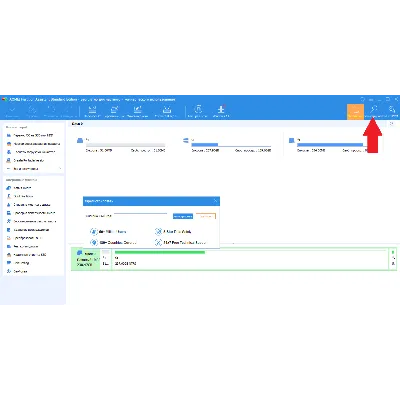Click the circular backup icon in the toolbar
400x400 pixels.
point(198,109)
